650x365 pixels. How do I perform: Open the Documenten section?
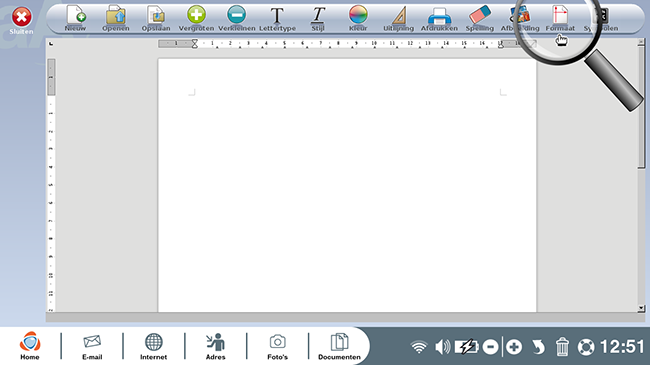tap(339, 346)
